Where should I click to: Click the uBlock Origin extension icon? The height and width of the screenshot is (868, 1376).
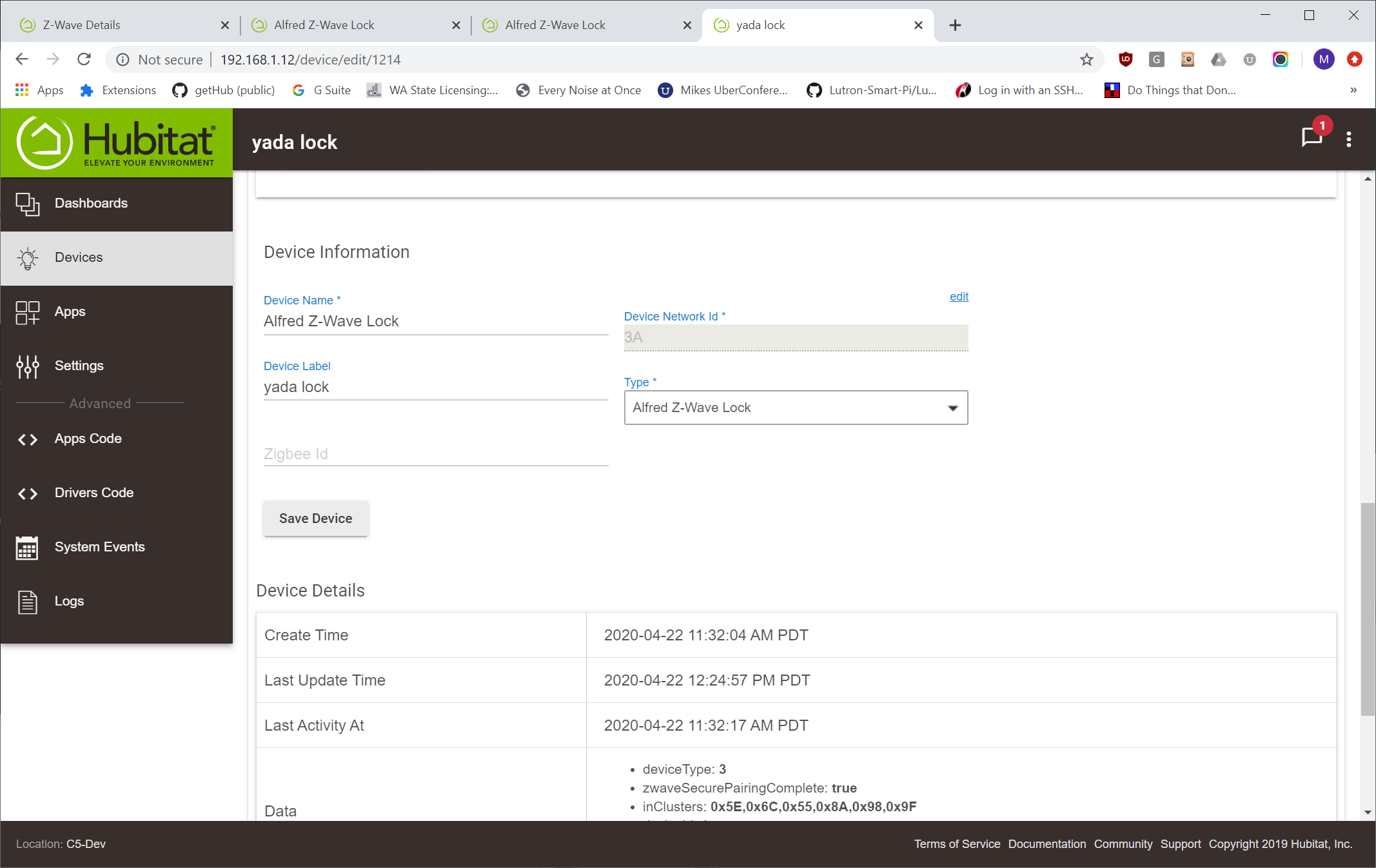coord(1126,60)
